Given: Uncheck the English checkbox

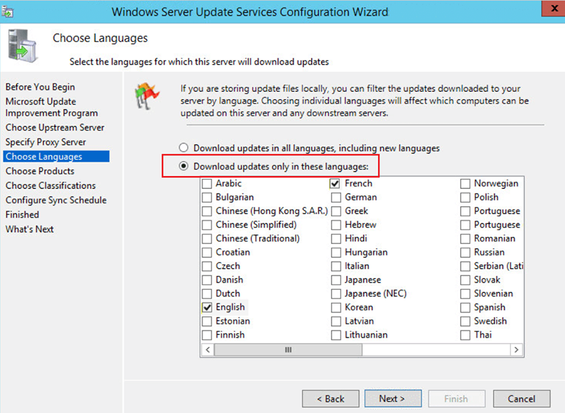Looking at the screenshot, I should (x=207, y=307).
